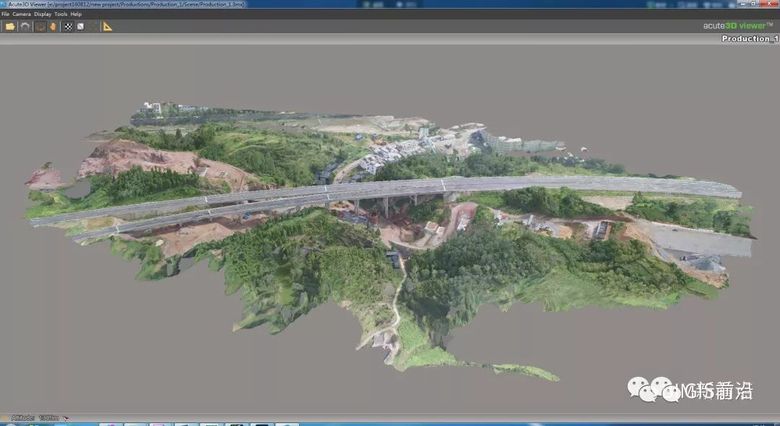The width and height of the screenshot is (780, 426).
Task: Expand the status bar units dropdown arrow
Action: coord(66,417)
